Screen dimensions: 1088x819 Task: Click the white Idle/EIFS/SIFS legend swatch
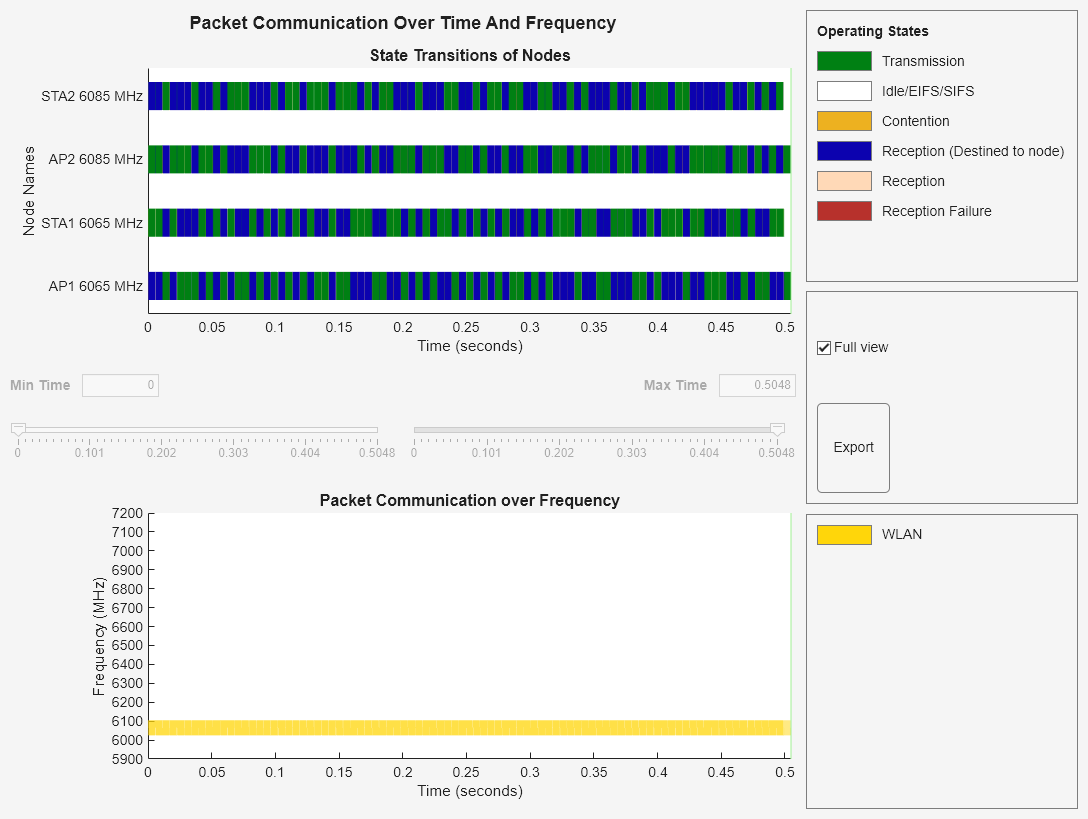[844, 91]
